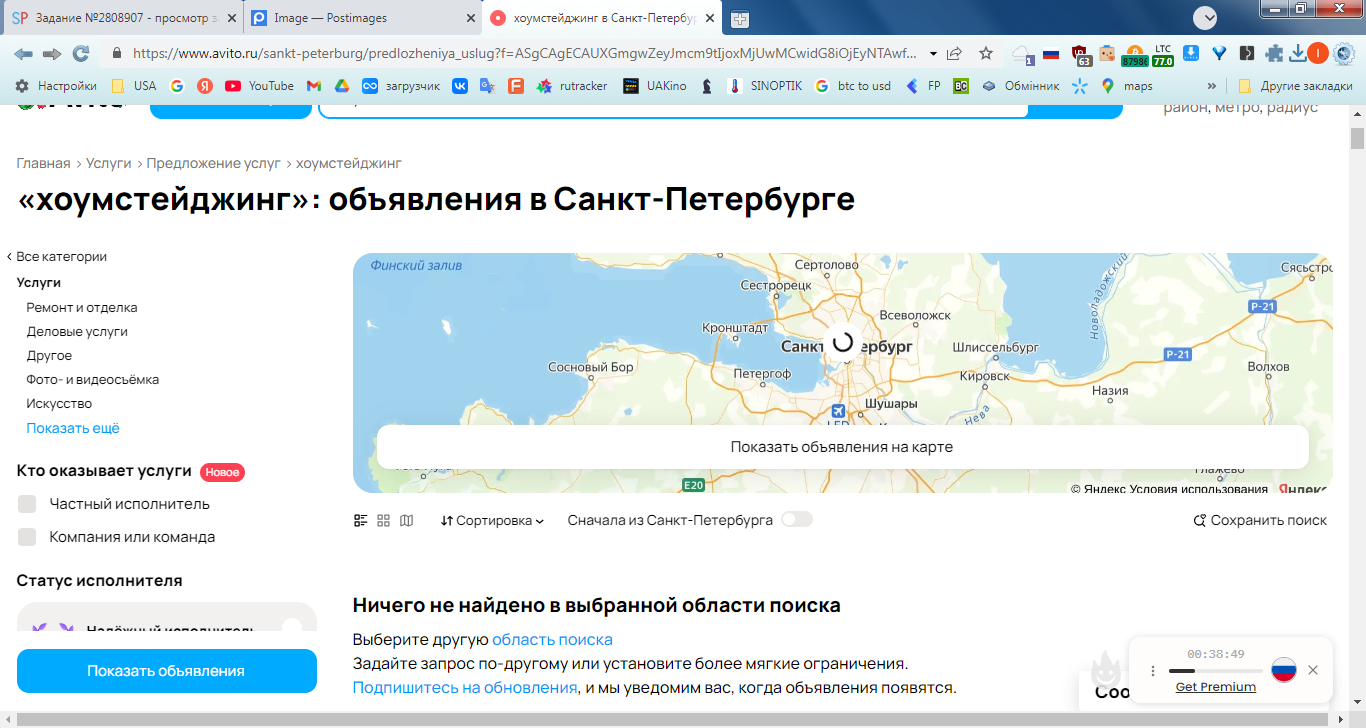Open the Google Drive bookmark icon
Image resolution: width=1366 pixels, height=728 pixels.
pos(341,86)
